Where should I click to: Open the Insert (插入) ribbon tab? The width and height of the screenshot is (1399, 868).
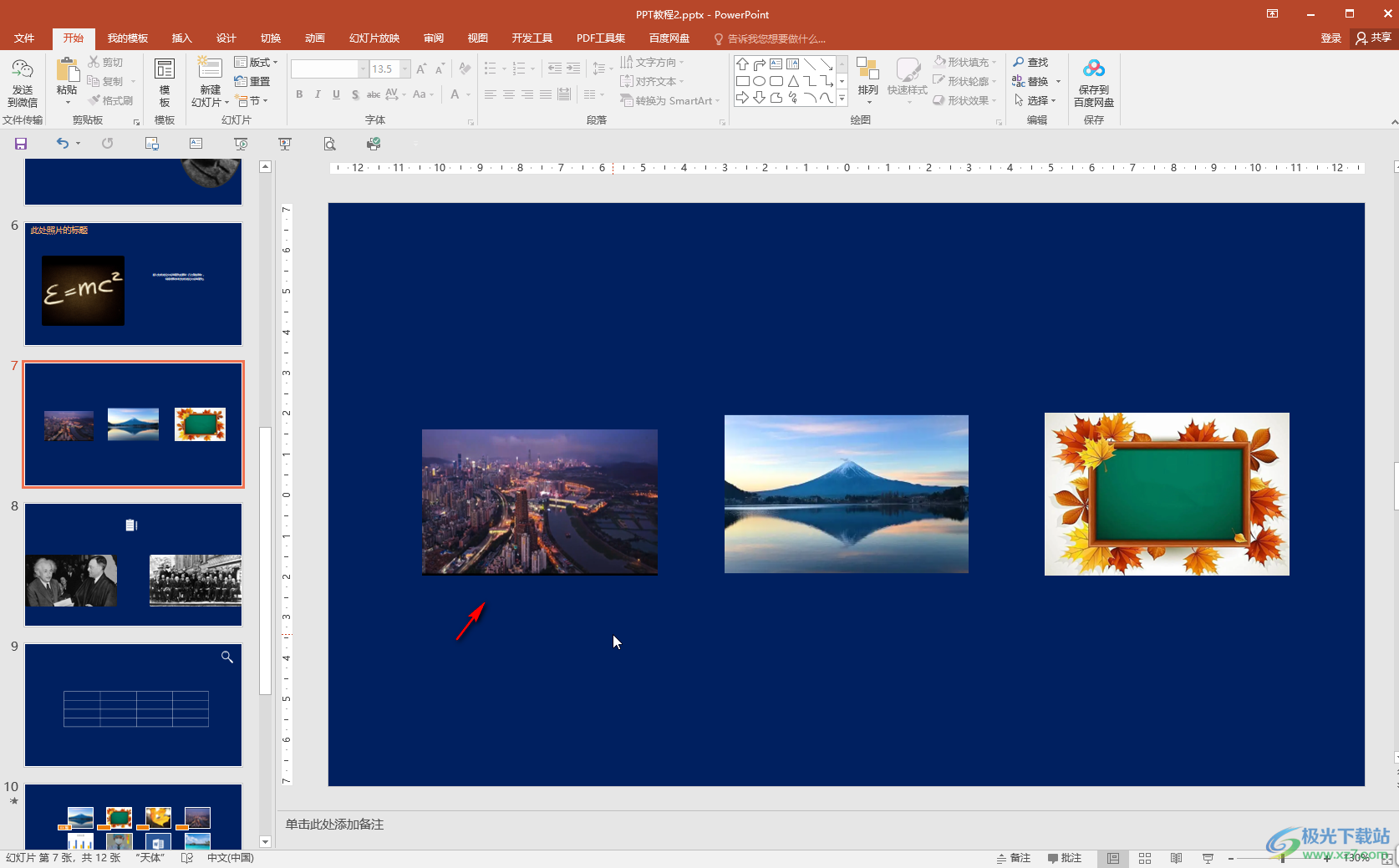tap(181, 38)
